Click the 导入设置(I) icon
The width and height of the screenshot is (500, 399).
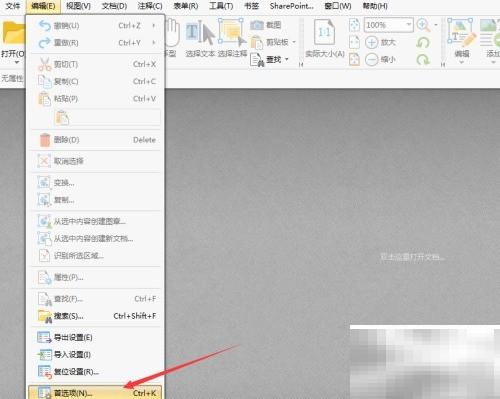click(45, 355)
